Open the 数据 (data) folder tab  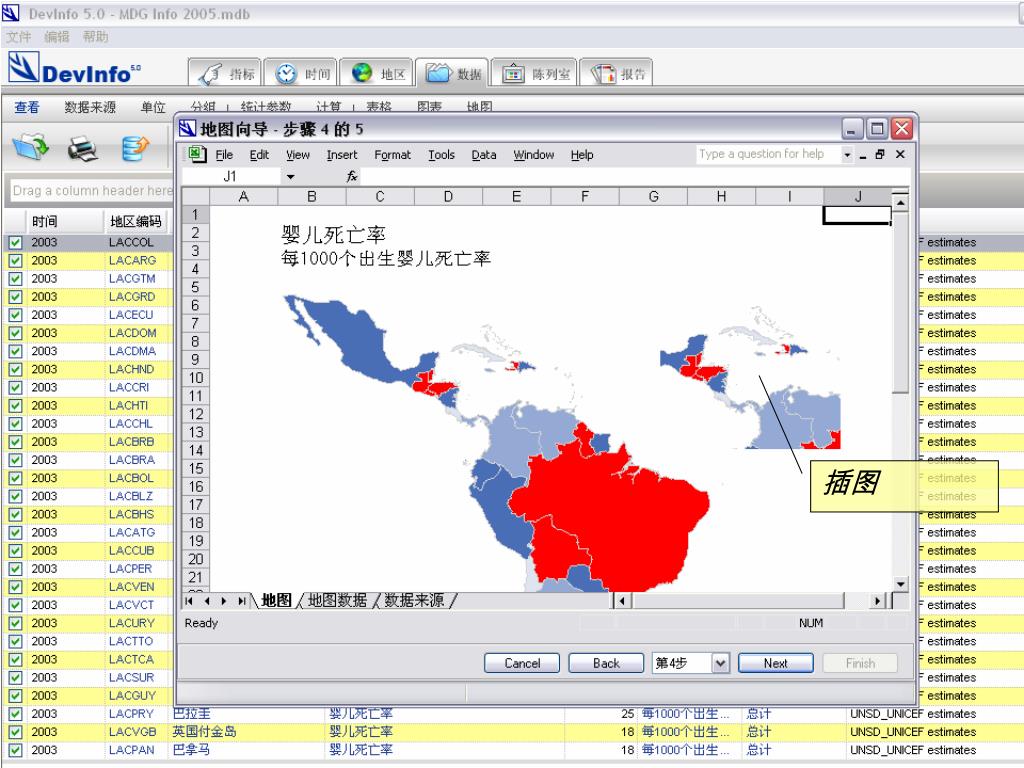(x=453, y=73)
